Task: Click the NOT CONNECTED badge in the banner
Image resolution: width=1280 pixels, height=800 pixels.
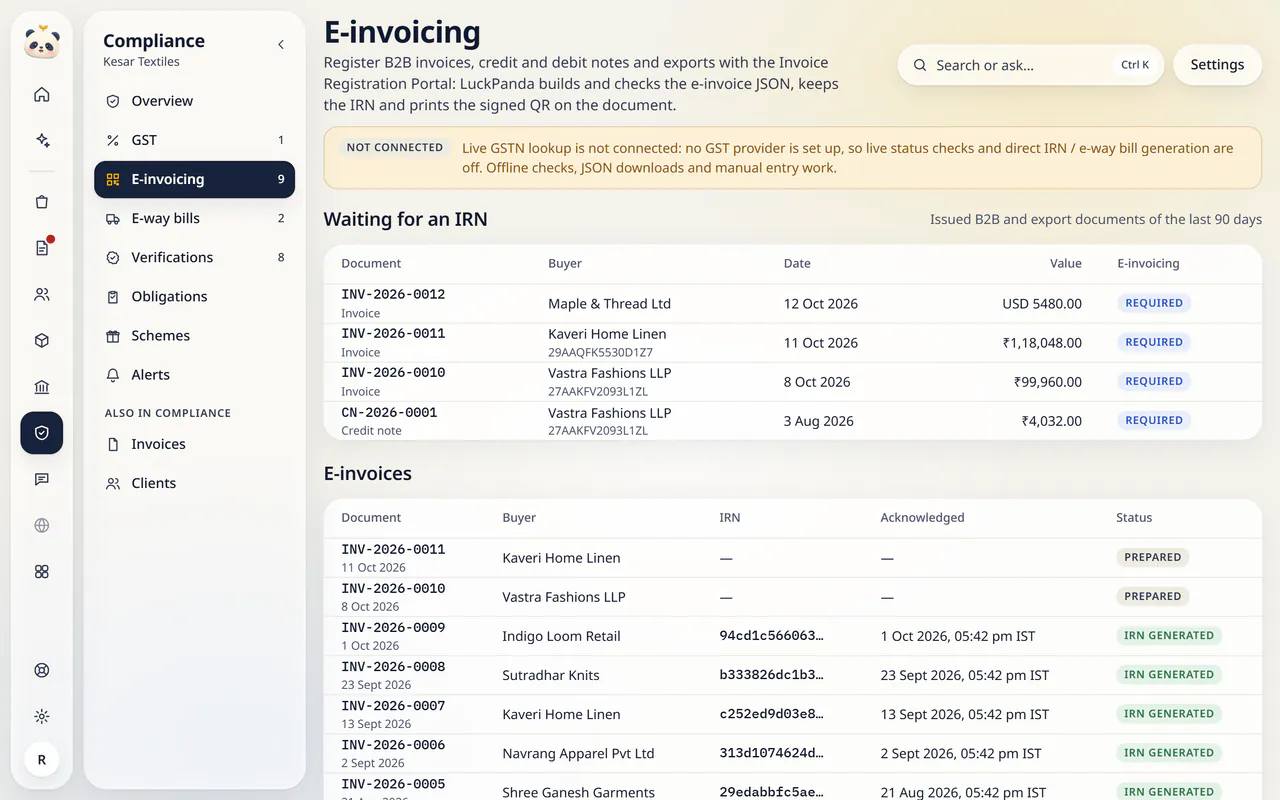Action: tap(395, 147)
